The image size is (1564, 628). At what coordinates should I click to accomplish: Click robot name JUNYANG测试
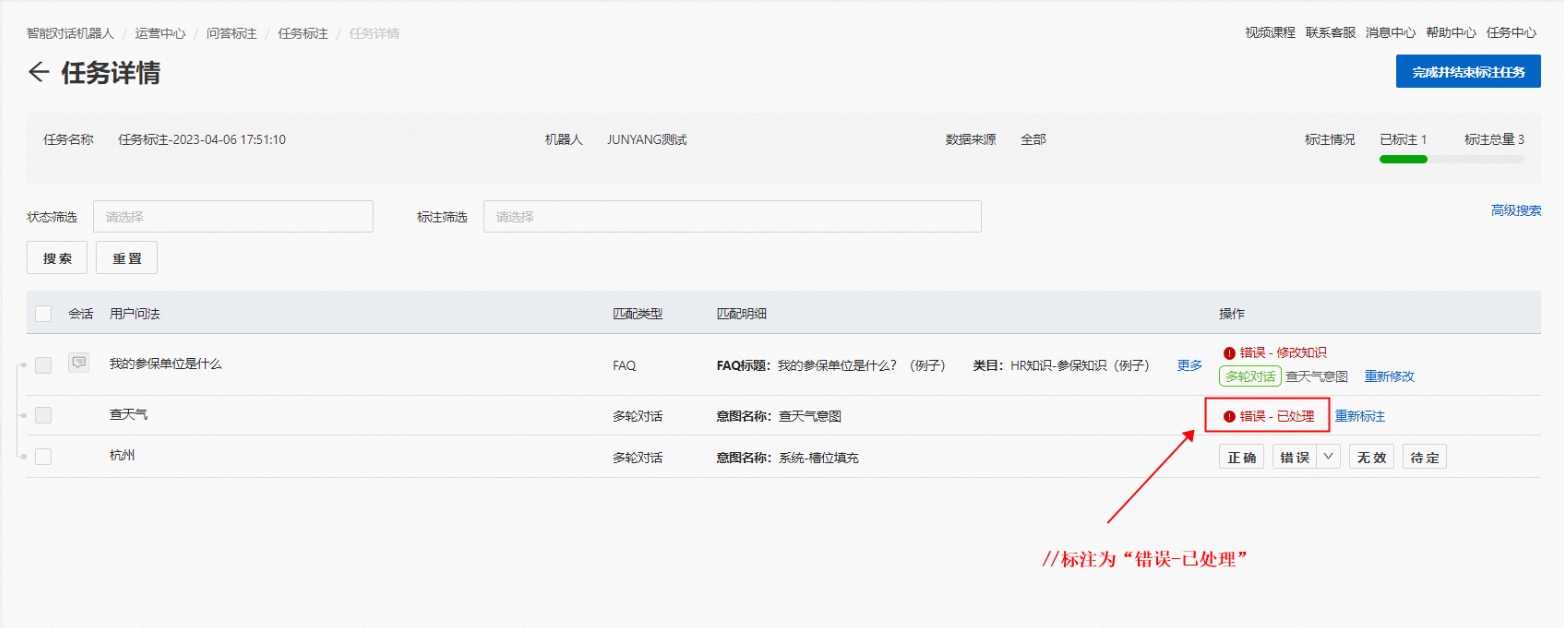(647, 140)
